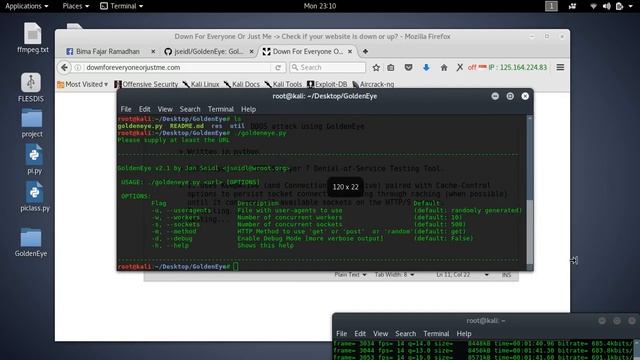Viewport: 640px width, 360px height.
Task: Open GoldenEye folder on desktop
Action: click(31, 242)
